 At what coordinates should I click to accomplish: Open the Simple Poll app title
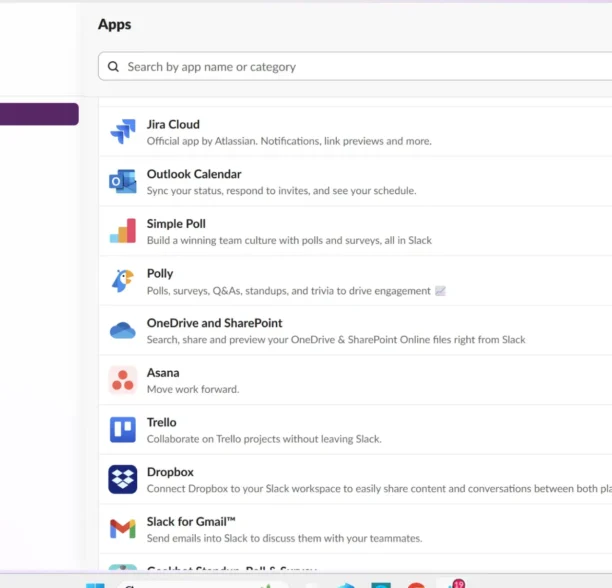coord(176,224)
